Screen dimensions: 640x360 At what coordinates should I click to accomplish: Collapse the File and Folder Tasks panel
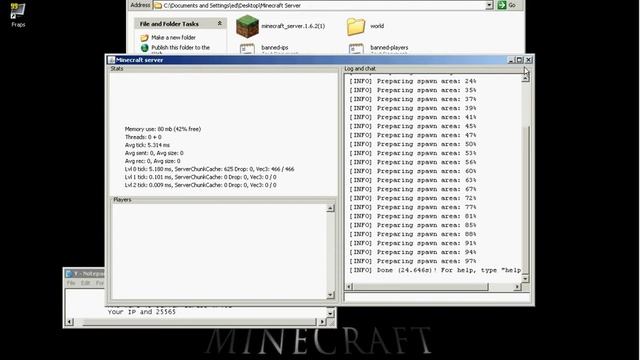[x=220, y=24]
